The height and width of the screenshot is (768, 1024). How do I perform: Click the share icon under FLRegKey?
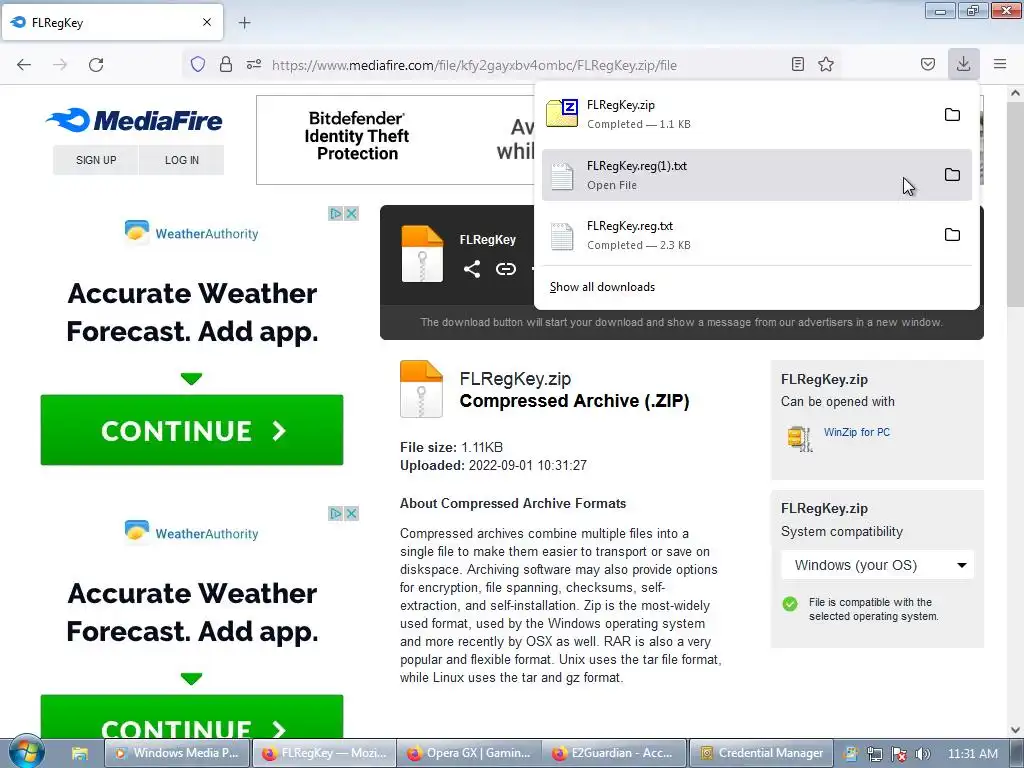pos(472,269)
